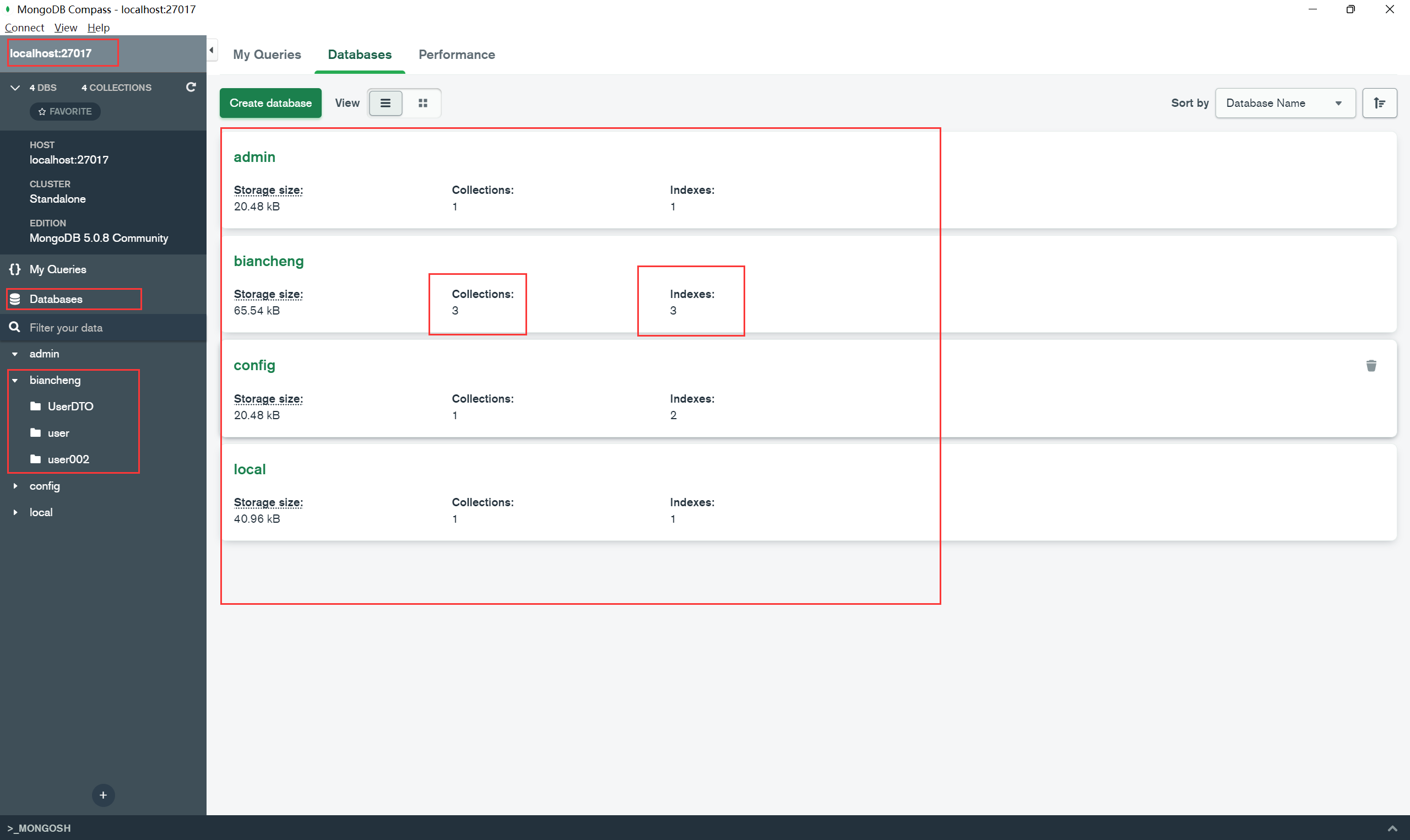Switch to the Performance tab
The height and width of the screenshot is (840, 1410).
(x=456, y=55)
